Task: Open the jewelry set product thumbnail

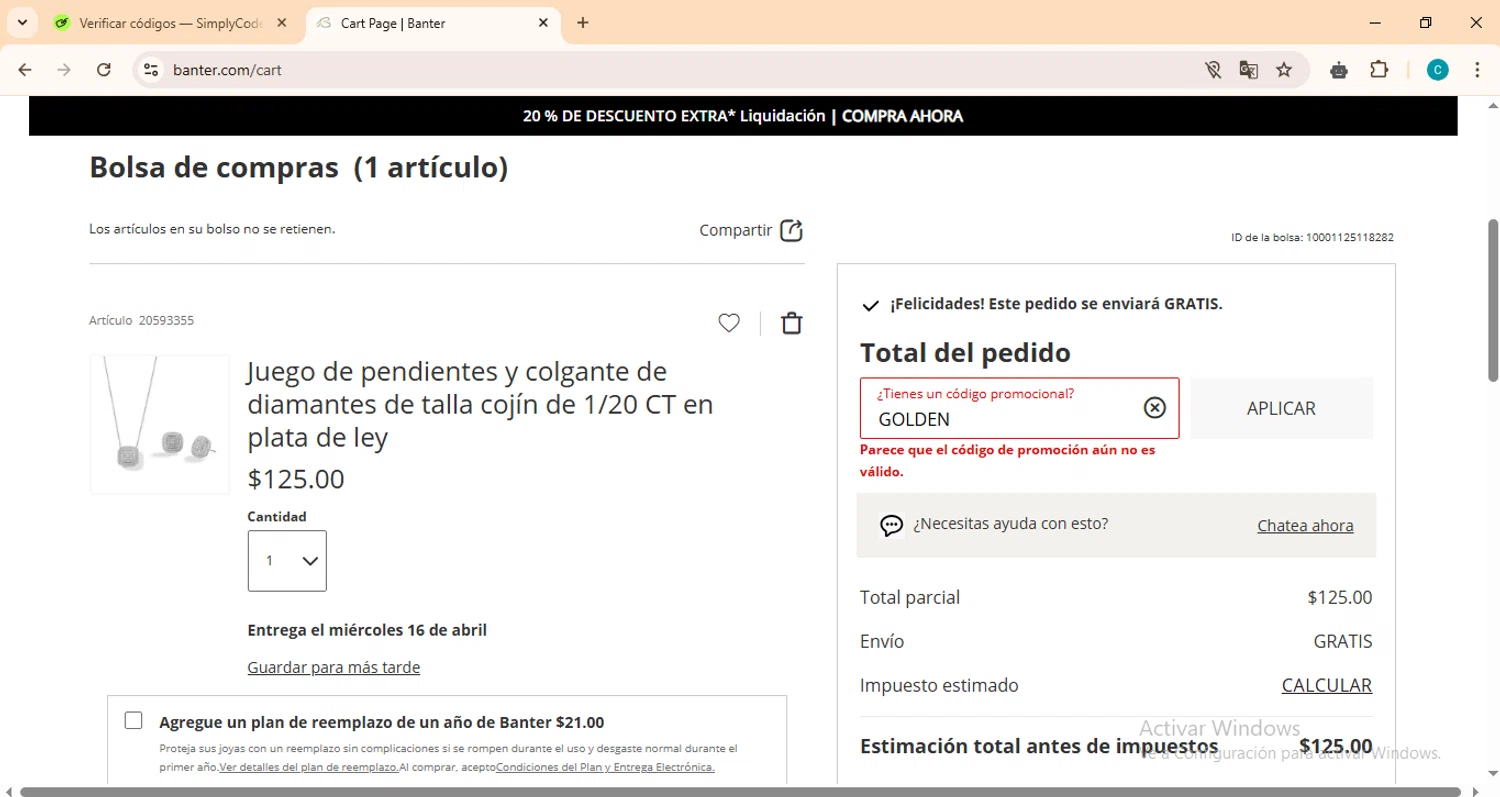Action: (160, 424)
